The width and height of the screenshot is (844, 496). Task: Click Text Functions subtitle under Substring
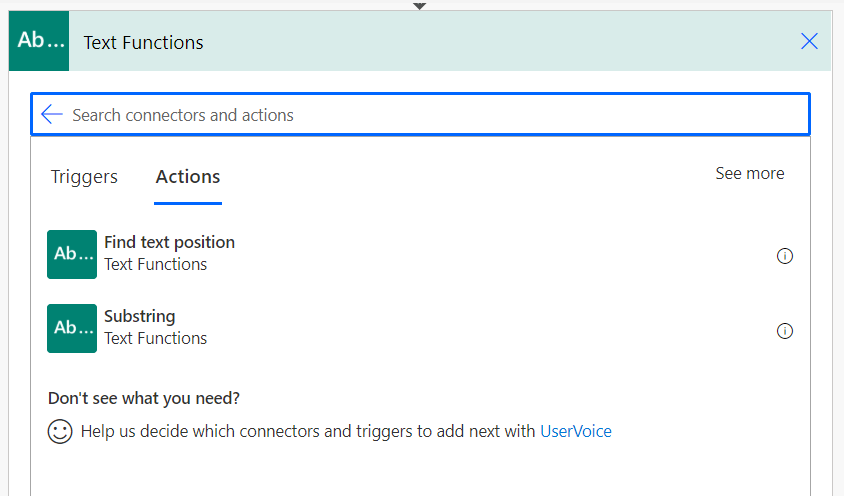155,339
